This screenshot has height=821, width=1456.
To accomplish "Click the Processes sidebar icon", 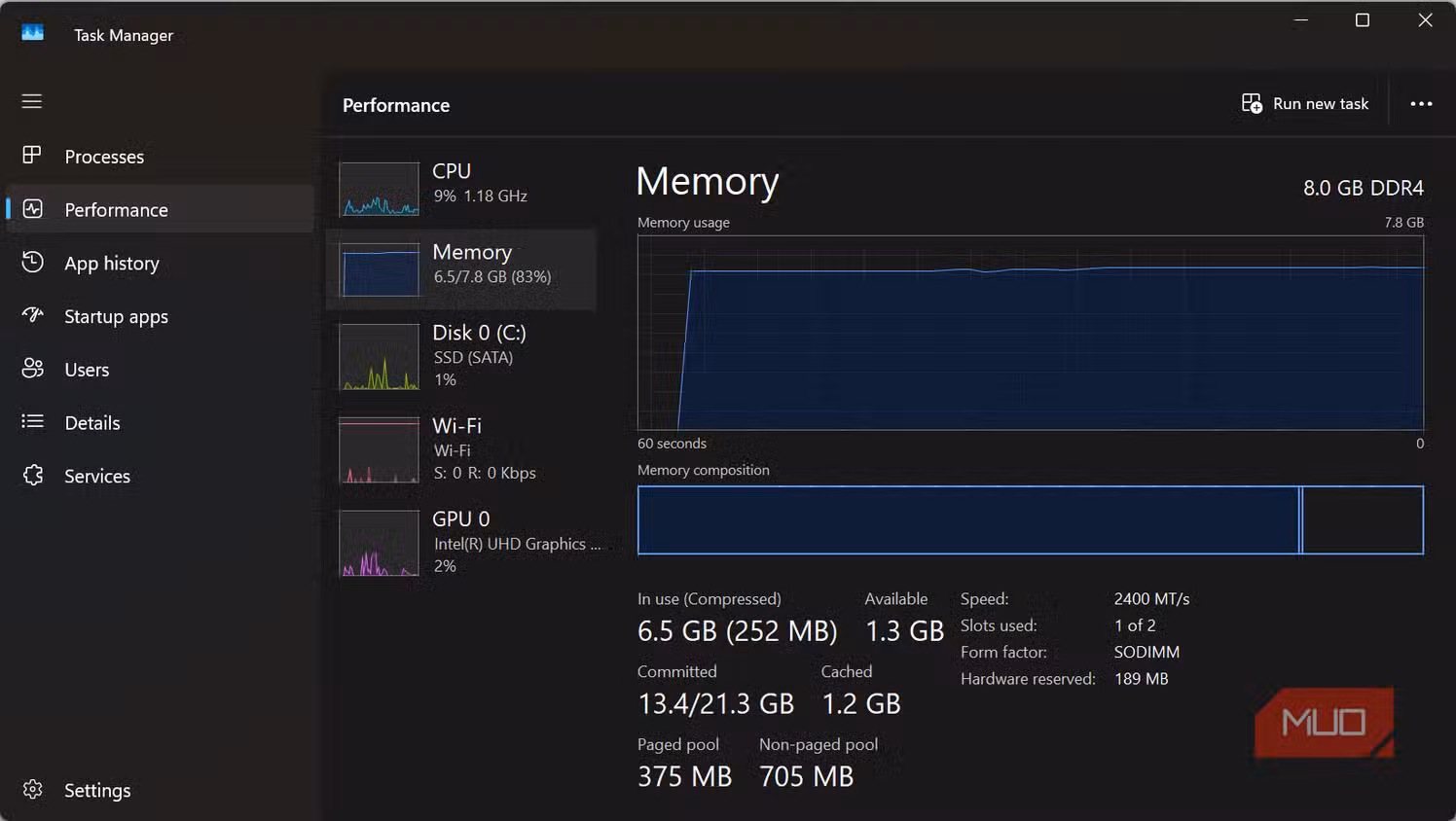I will click(x=32, y=155).
